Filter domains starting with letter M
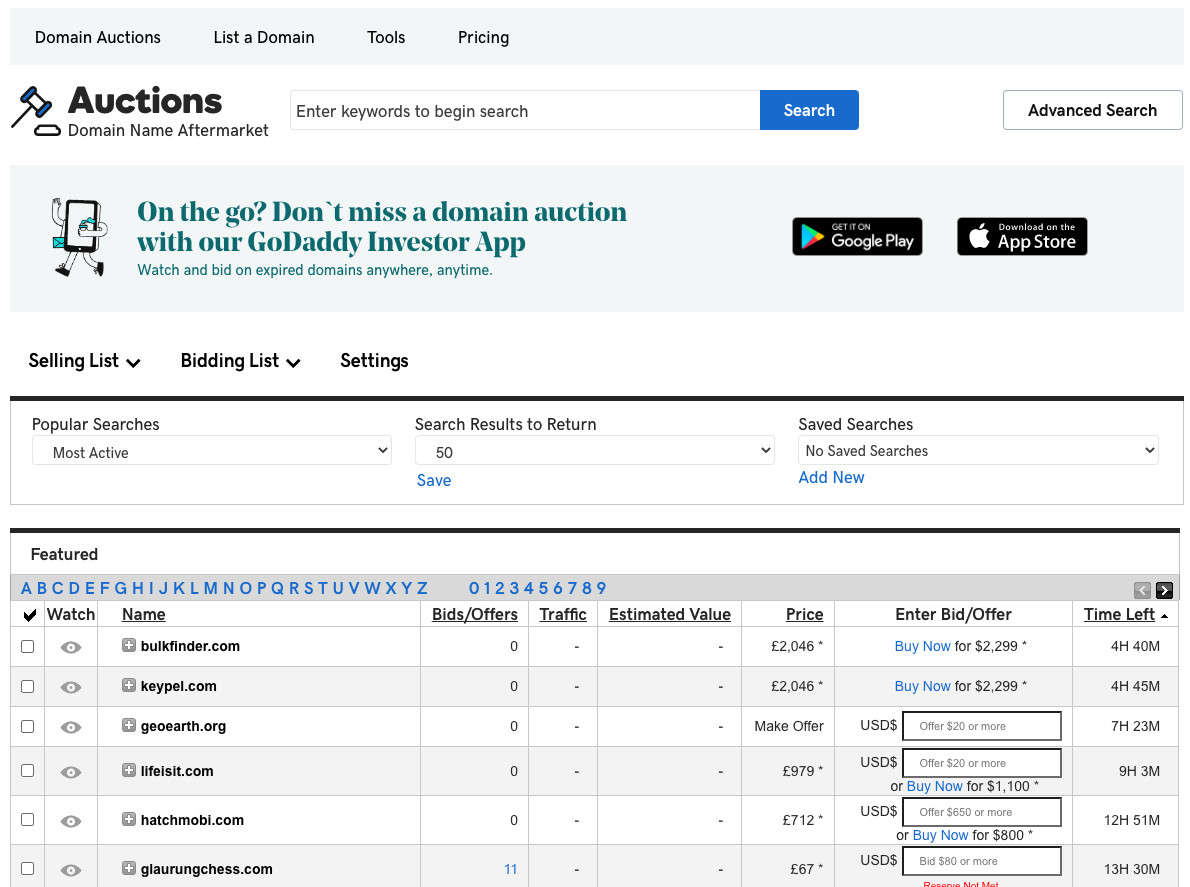Image resolution: width=1190 pixels, height=887 pixels. (x=210, y=588)
